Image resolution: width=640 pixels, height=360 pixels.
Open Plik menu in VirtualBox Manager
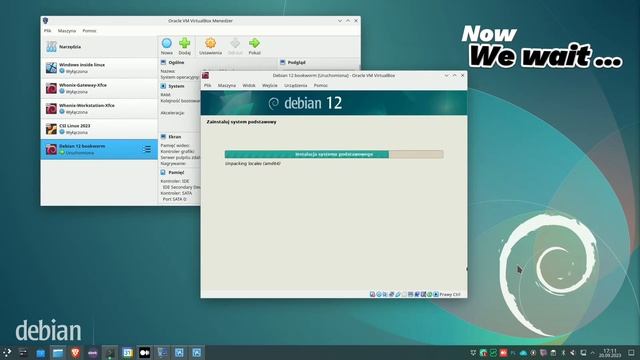(x=48, y=31)
